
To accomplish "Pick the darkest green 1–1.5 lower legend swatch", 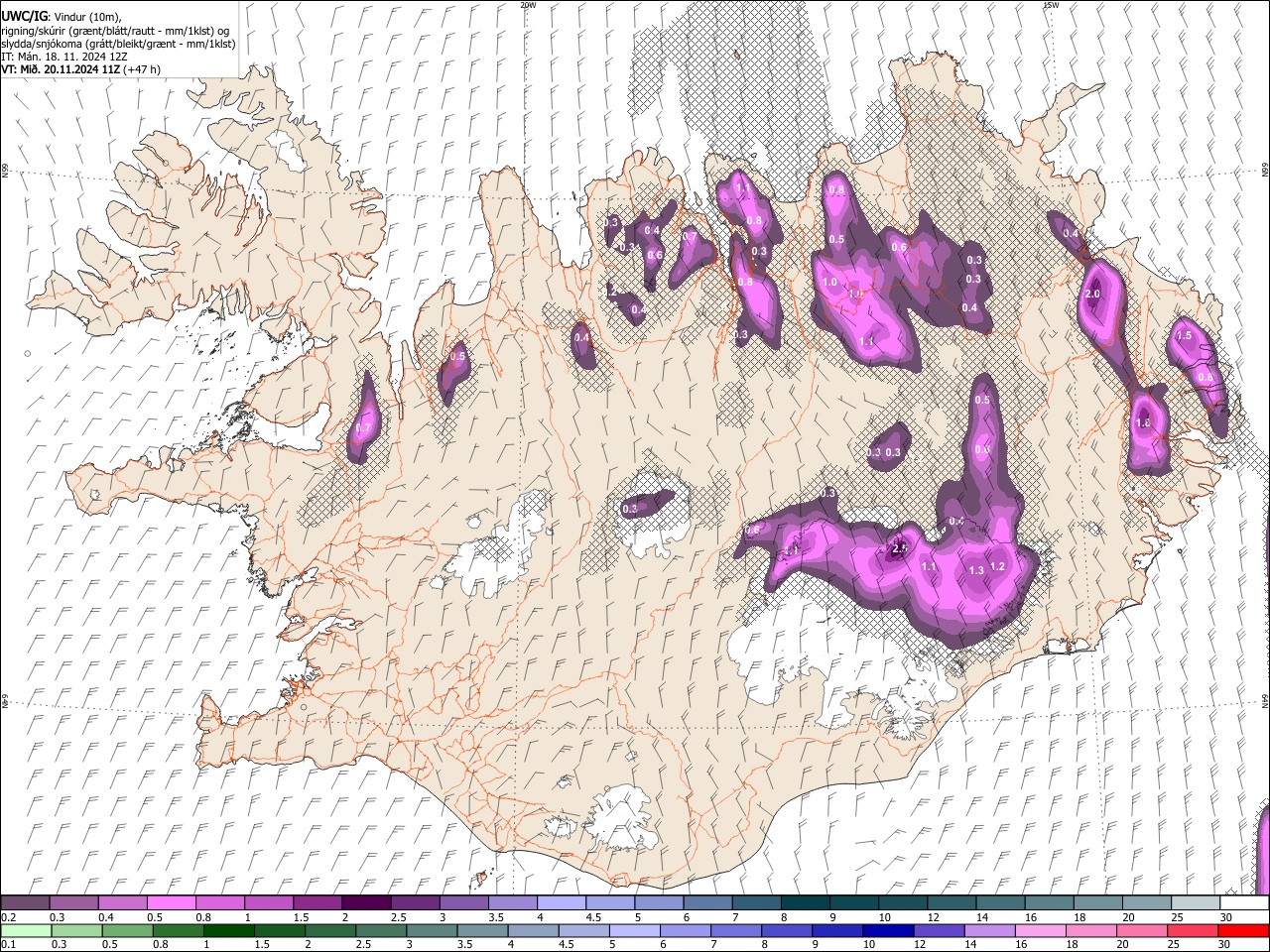I will (228, 930).
